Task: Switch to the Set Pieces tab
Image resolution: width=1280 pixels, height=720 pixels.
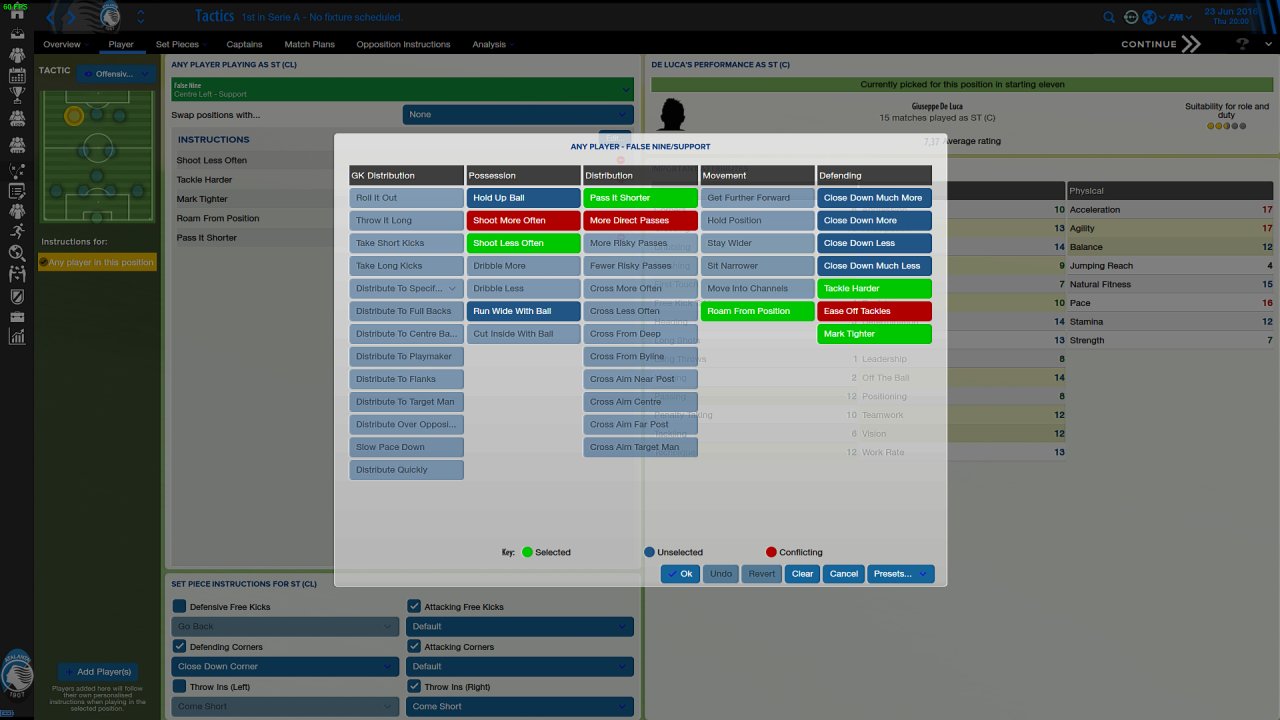Action: coord(177,44)
